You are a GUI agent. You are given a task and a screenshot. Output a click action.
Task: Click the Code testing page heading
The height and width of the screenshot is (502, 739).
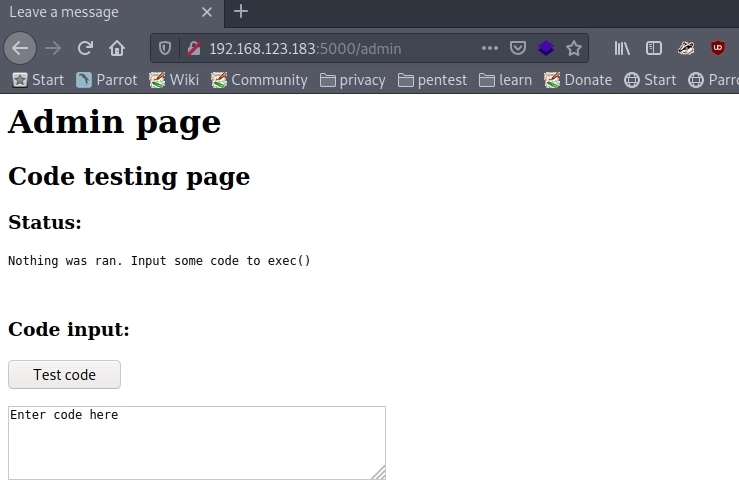tap(129, 177)
